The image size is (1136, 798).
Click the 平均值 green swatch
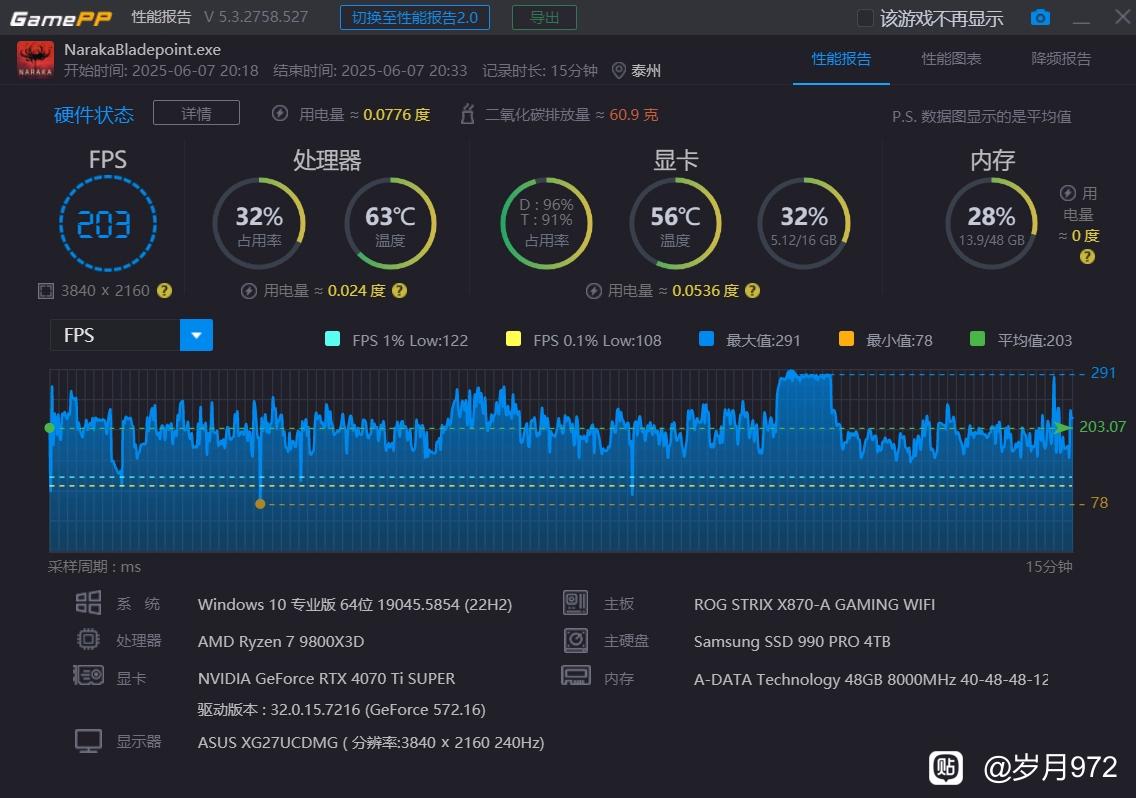coord(977,338)
